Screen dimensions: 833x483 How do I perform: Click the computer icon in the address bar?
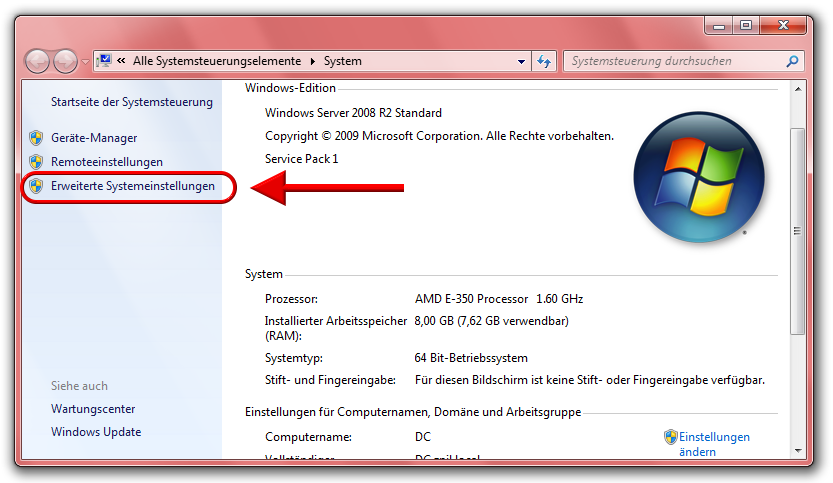click(x=104, y=61)
